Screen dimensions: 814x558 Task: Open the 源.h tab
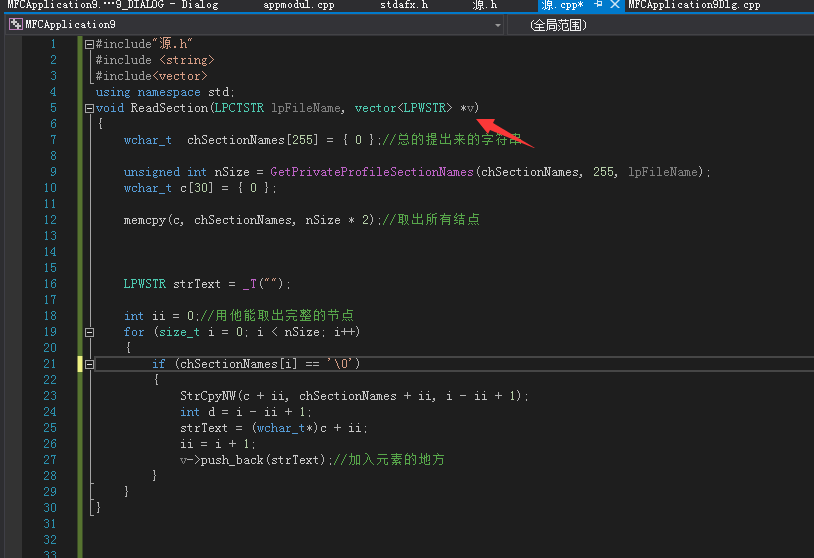click(x=484, y=5)
